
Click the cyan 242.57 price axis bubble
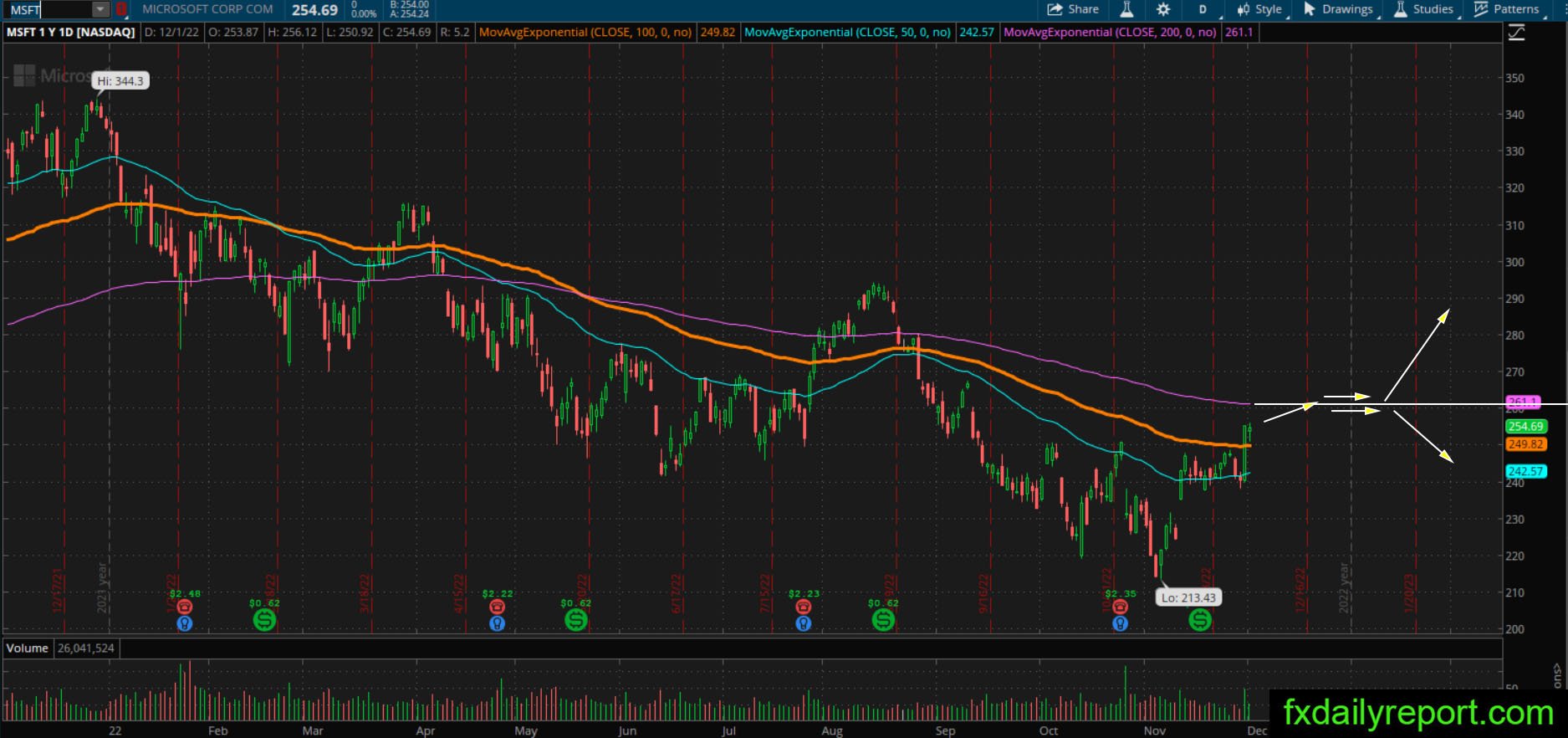coord(1526,472)
